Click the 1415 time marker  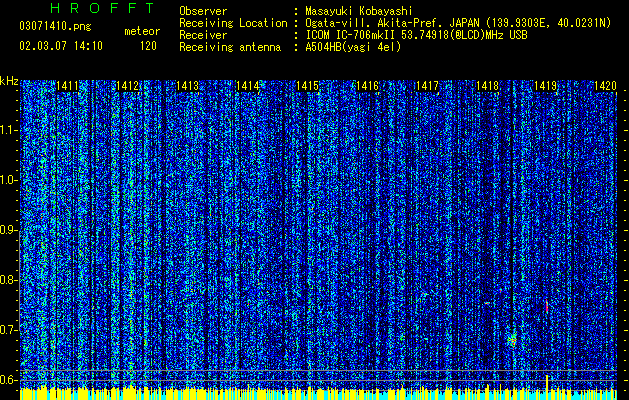click(307, 86)
